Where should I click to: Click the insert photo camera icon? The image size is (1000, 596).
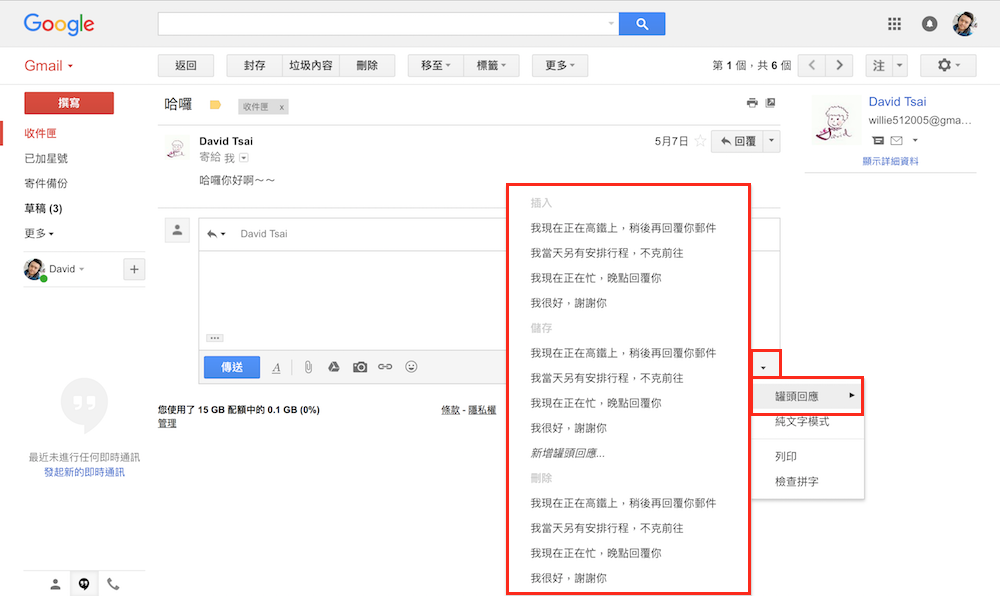coord(360,367)
